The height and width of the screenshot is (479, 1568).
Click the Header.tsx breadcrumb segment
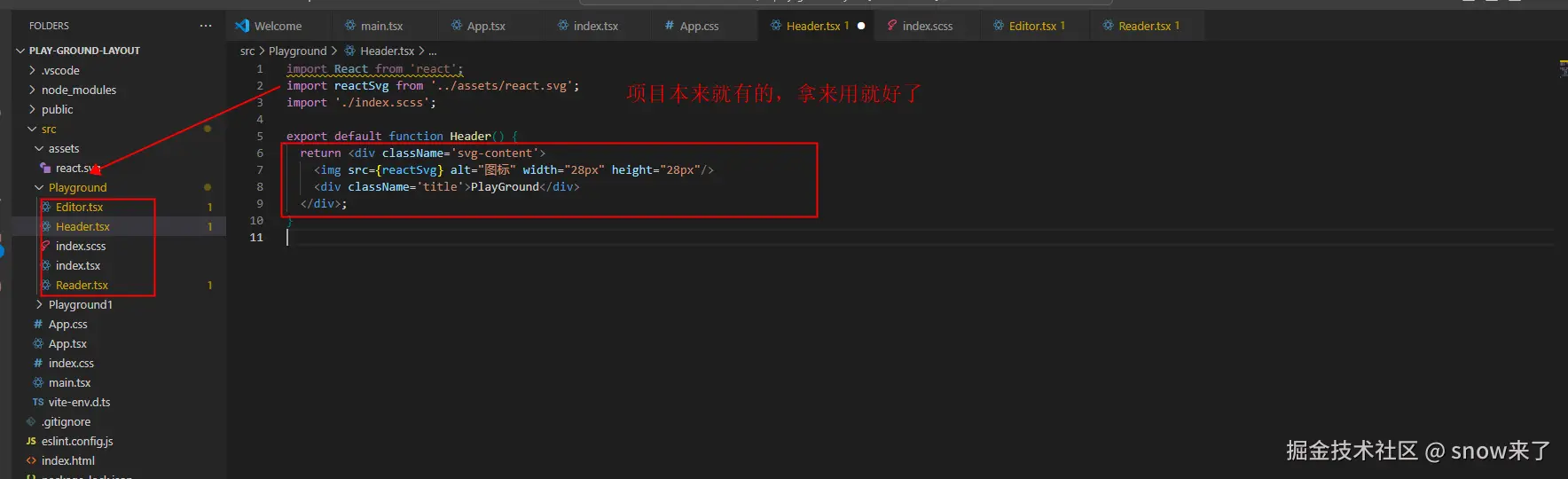coord(387,51)
